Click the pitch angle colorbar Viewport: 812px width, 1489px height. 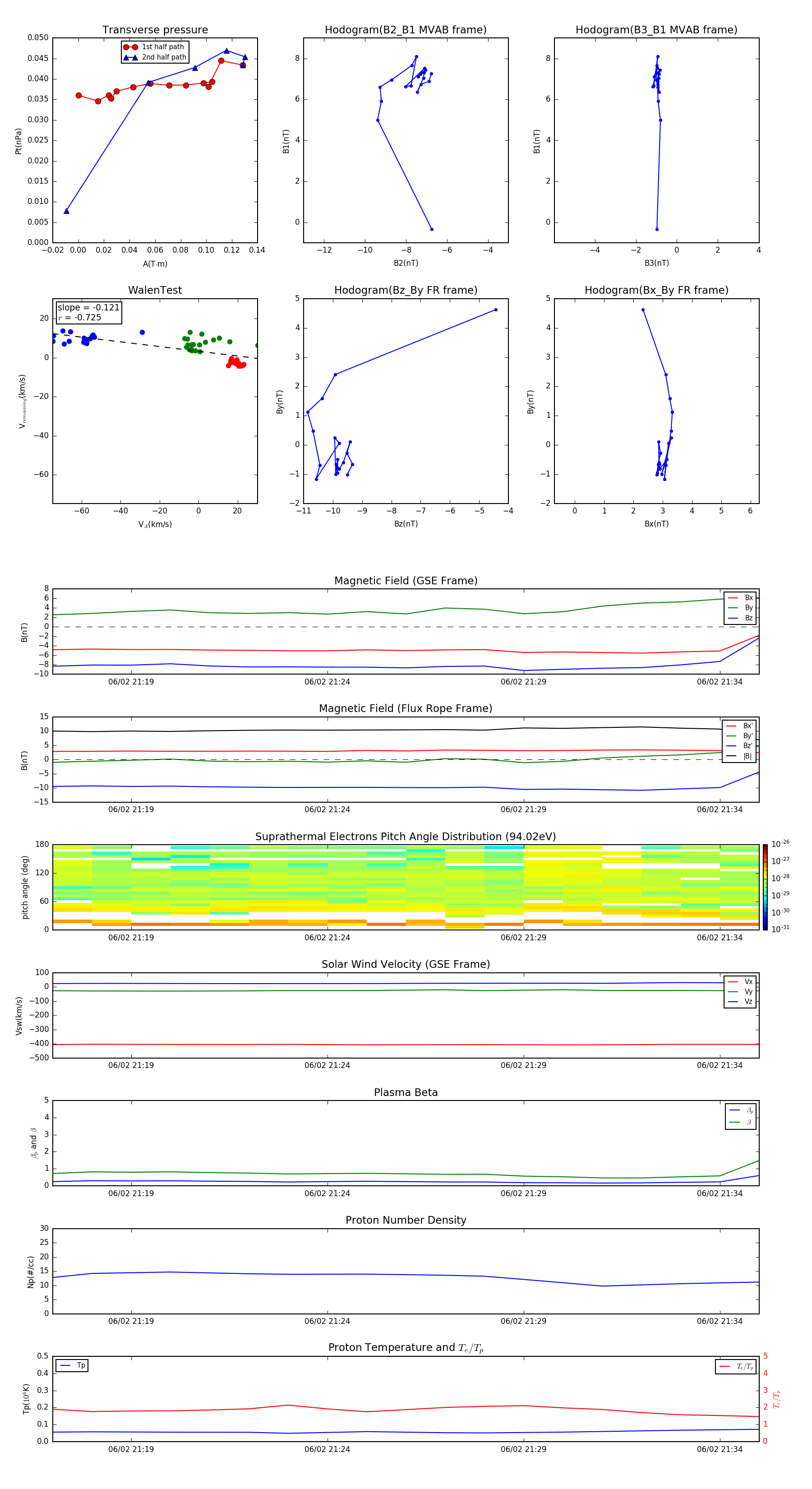[x=765, y=887]
